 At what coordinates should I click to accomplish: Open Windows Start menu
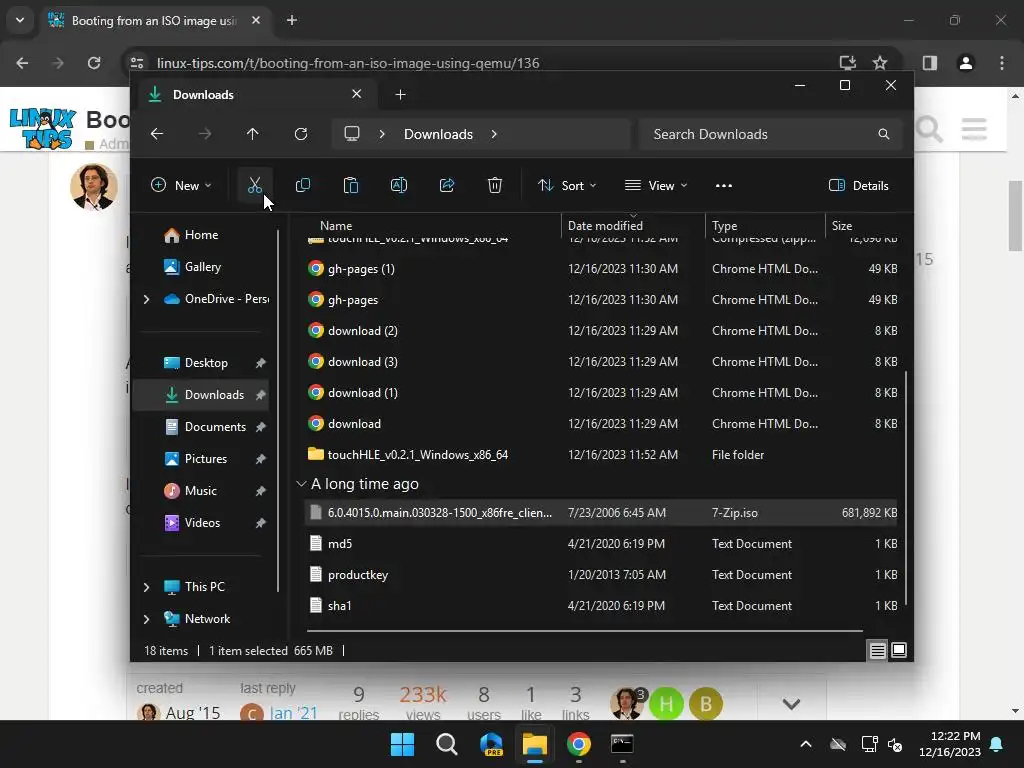click(402, 744)
